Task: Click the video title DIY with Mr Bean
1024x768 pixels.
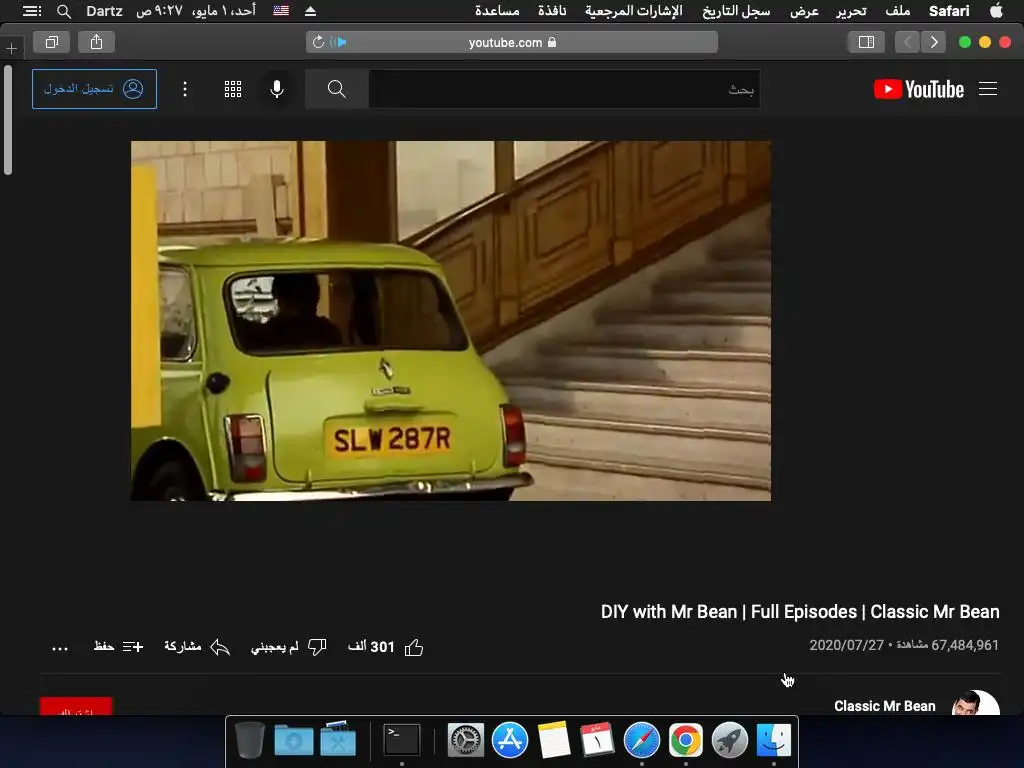Action: 800,612
